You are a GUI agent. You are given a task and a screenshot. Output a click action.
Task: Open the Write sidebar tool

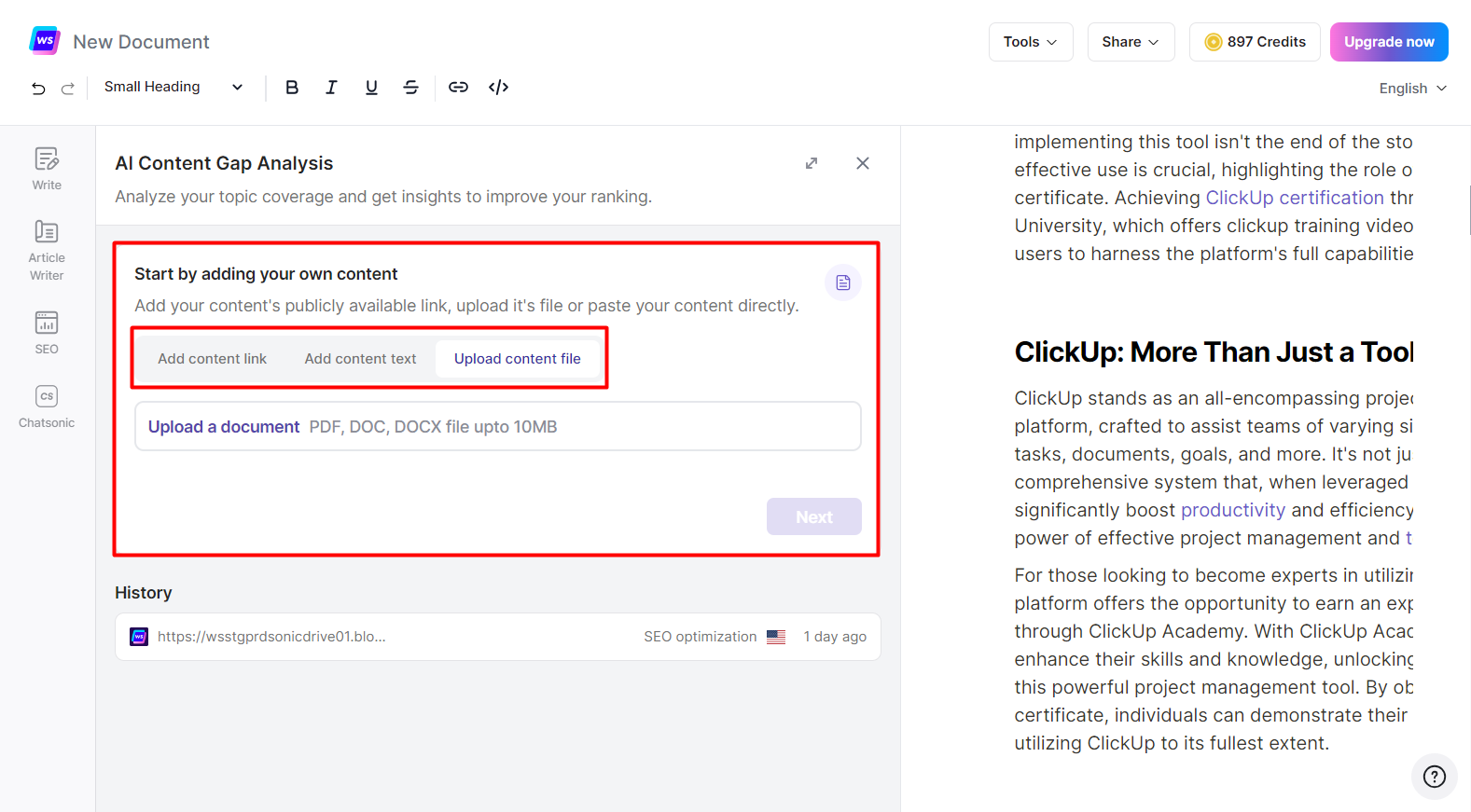47,169
